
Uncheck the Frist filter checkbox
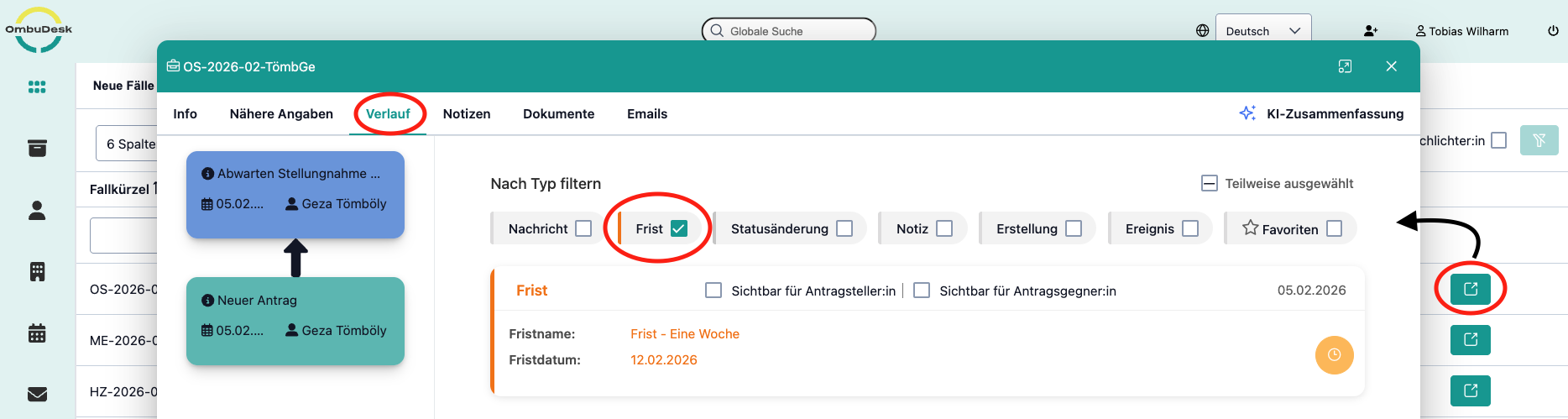[x=679, y=228]
